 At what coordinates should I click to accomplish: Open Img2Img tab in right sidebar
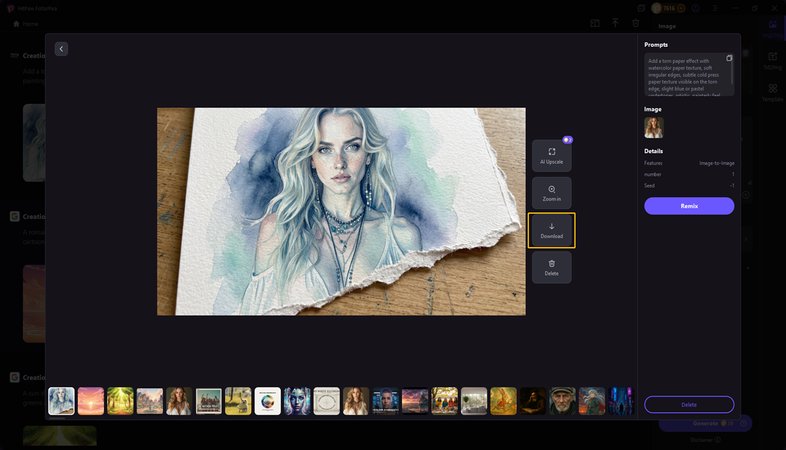[772, 29]
